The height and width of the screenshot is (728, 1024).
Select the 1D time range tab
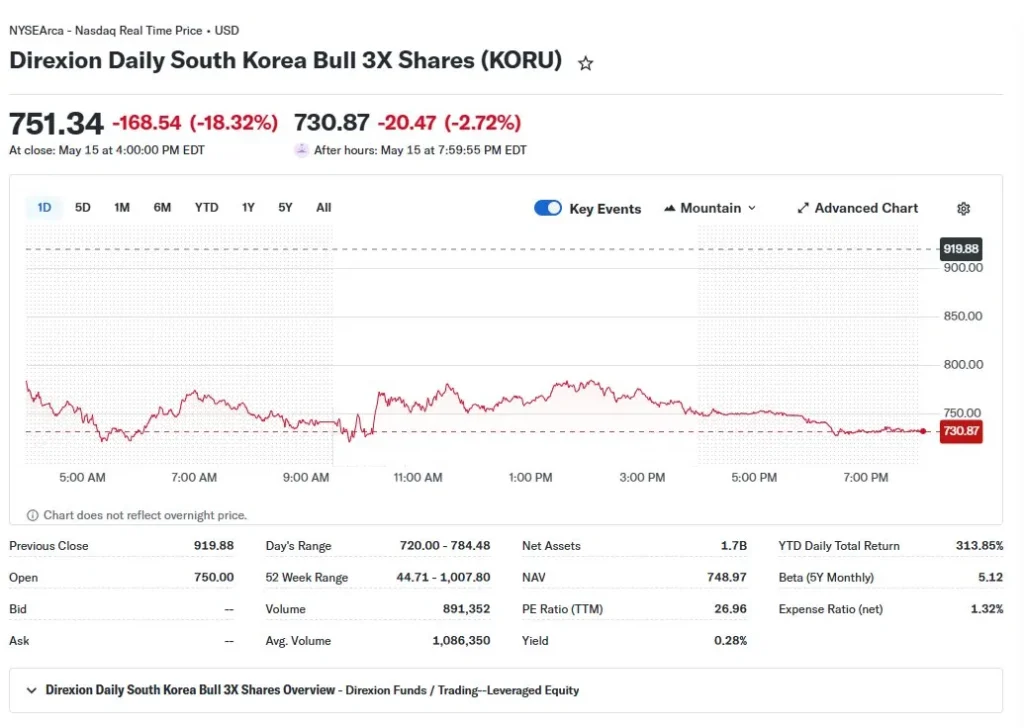tap(44, 208)
